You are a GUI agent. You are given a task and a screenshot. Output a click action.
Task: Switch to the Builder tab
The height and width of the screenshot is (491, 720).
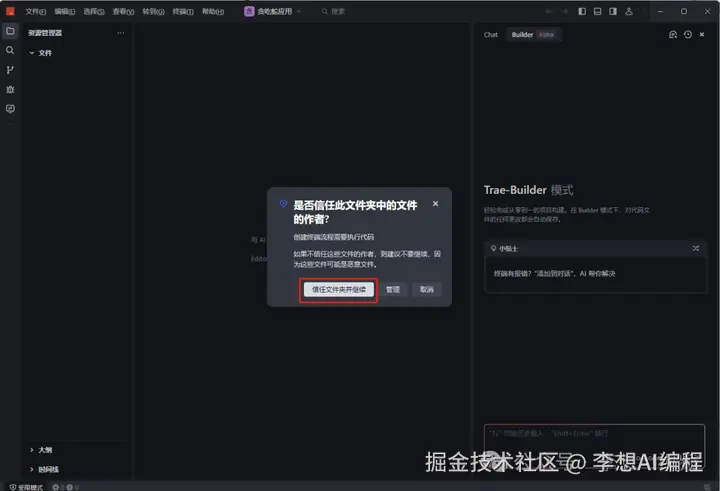click(533, 34)
